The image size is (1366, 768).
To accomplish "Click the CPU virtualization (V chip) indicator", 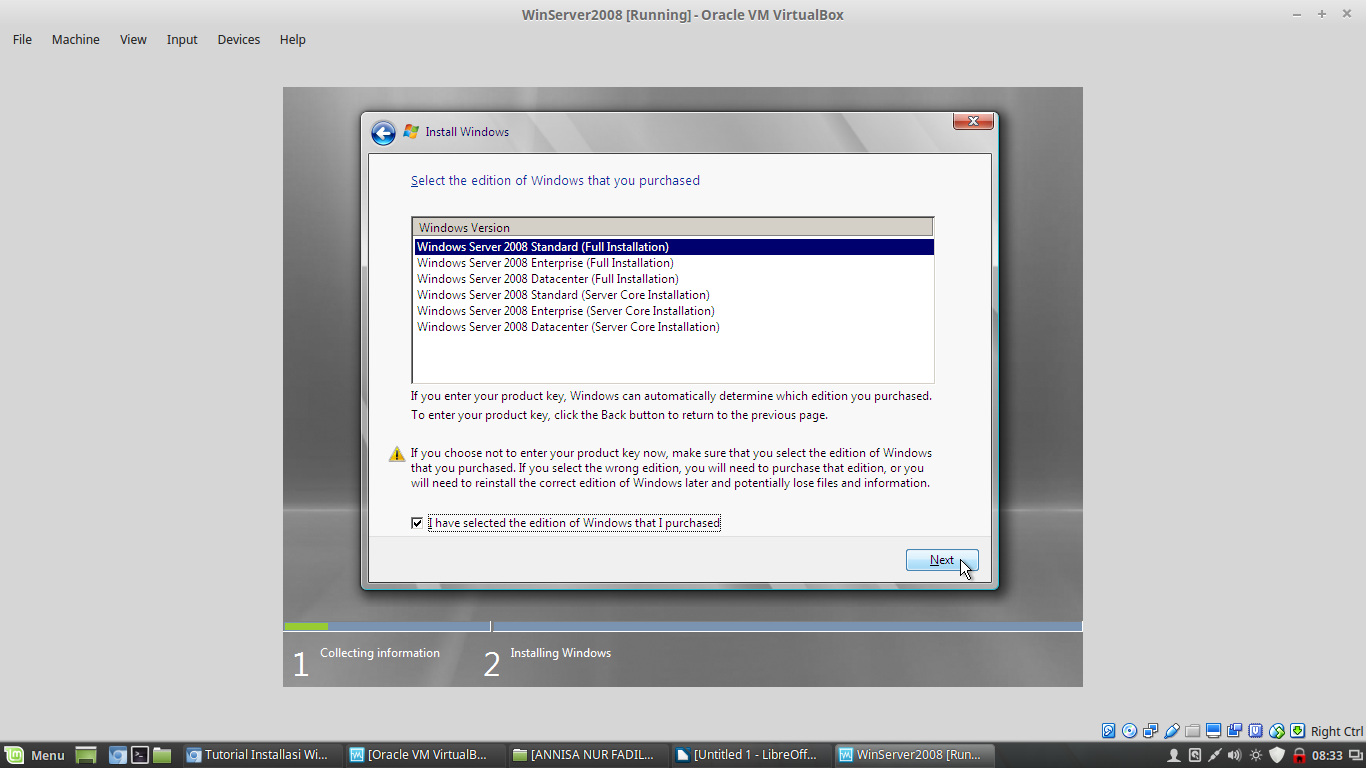I will 1255,731.
